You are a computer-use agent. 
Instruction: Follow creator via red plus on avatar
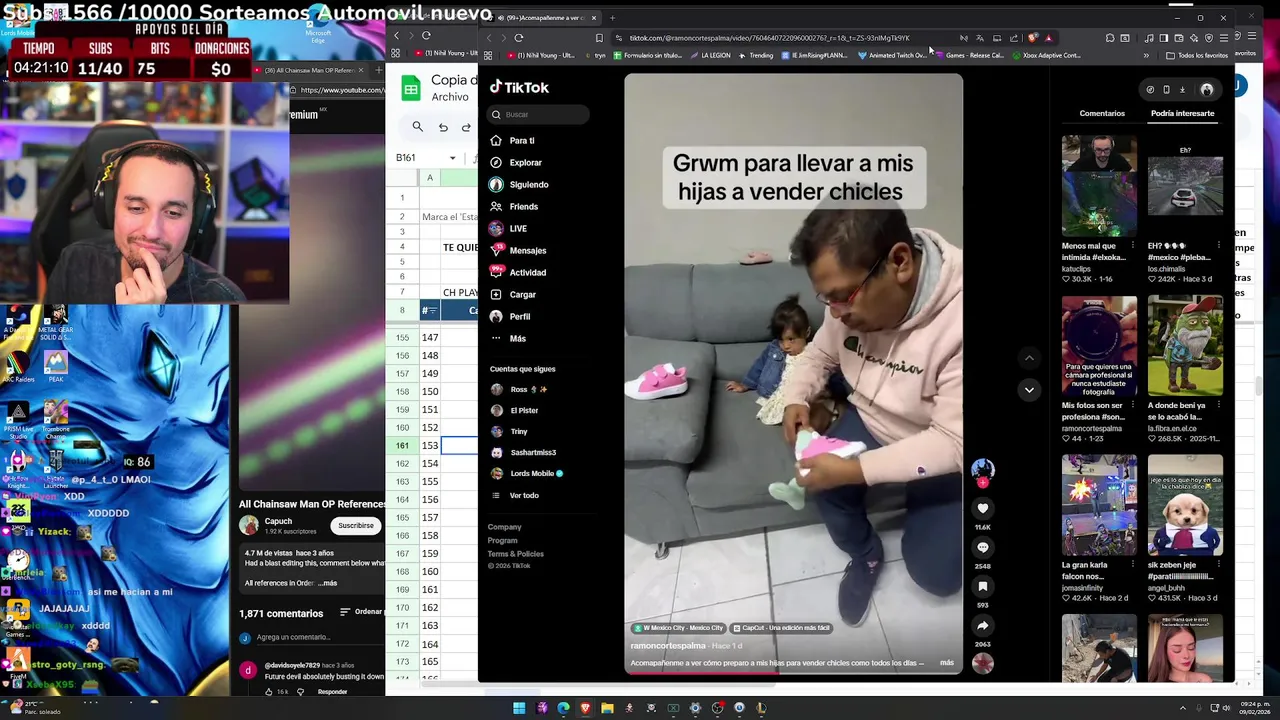pyautogui.click(x=983, y=483)
